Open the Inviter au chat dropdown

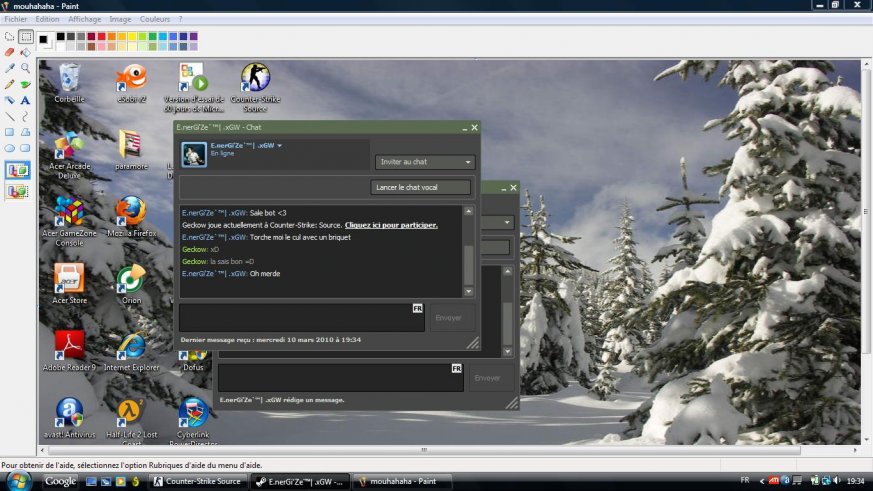coord(425,162)
